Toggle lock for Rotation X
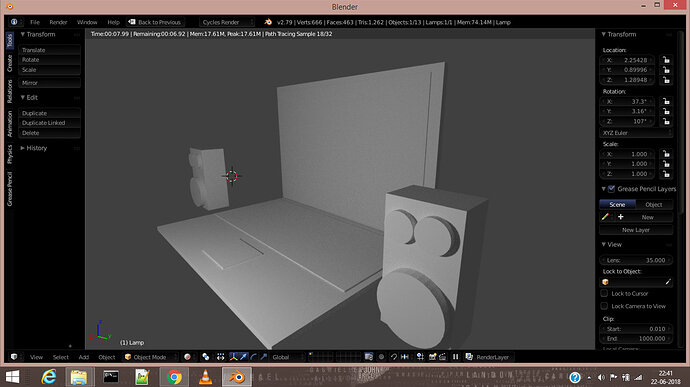Screen dimensions: 690x387 [666, 101]
